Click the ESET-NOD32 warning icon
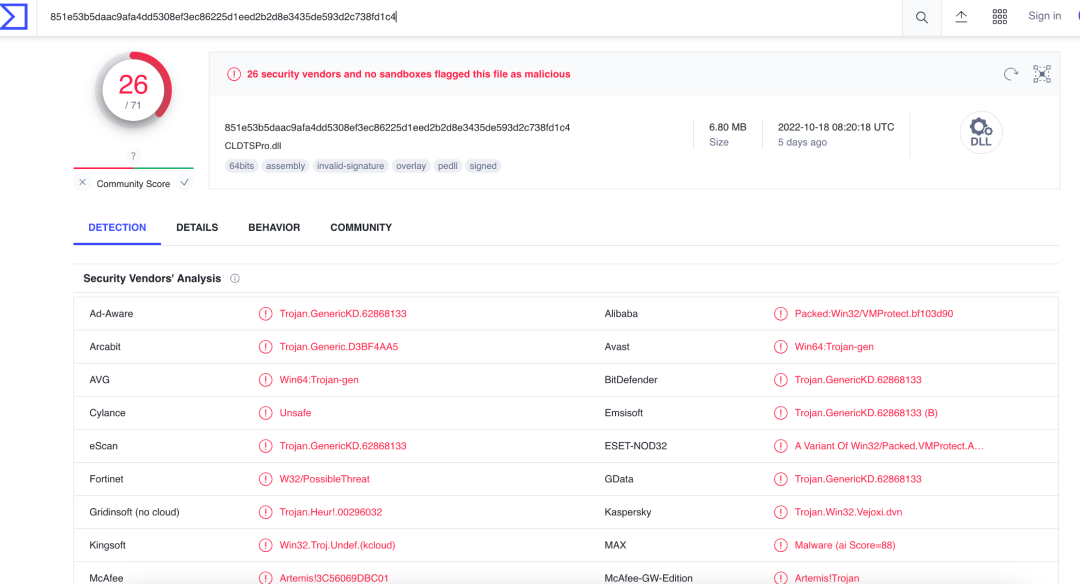This screenshot has width=1080, height=584. pyautogui.click(x=780, y=446)
